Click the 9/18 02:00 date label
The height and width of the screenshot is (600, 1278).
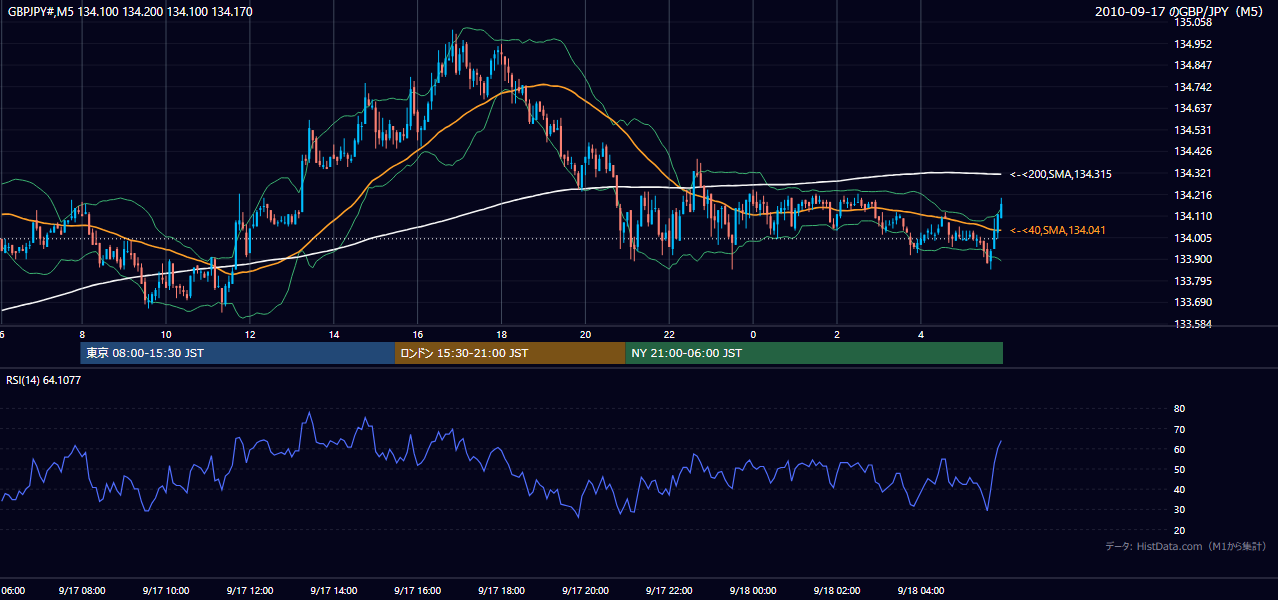coord(837,590)
